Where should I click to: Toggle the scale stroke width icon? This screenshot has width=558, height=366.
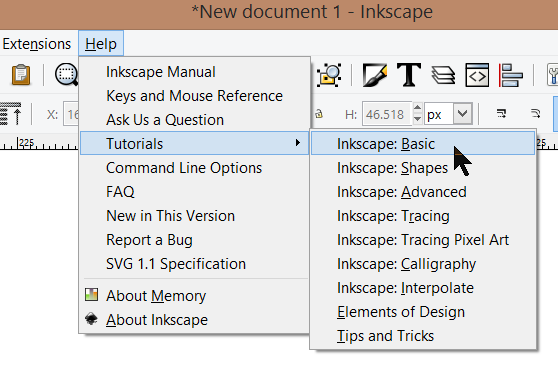point(501,114)
